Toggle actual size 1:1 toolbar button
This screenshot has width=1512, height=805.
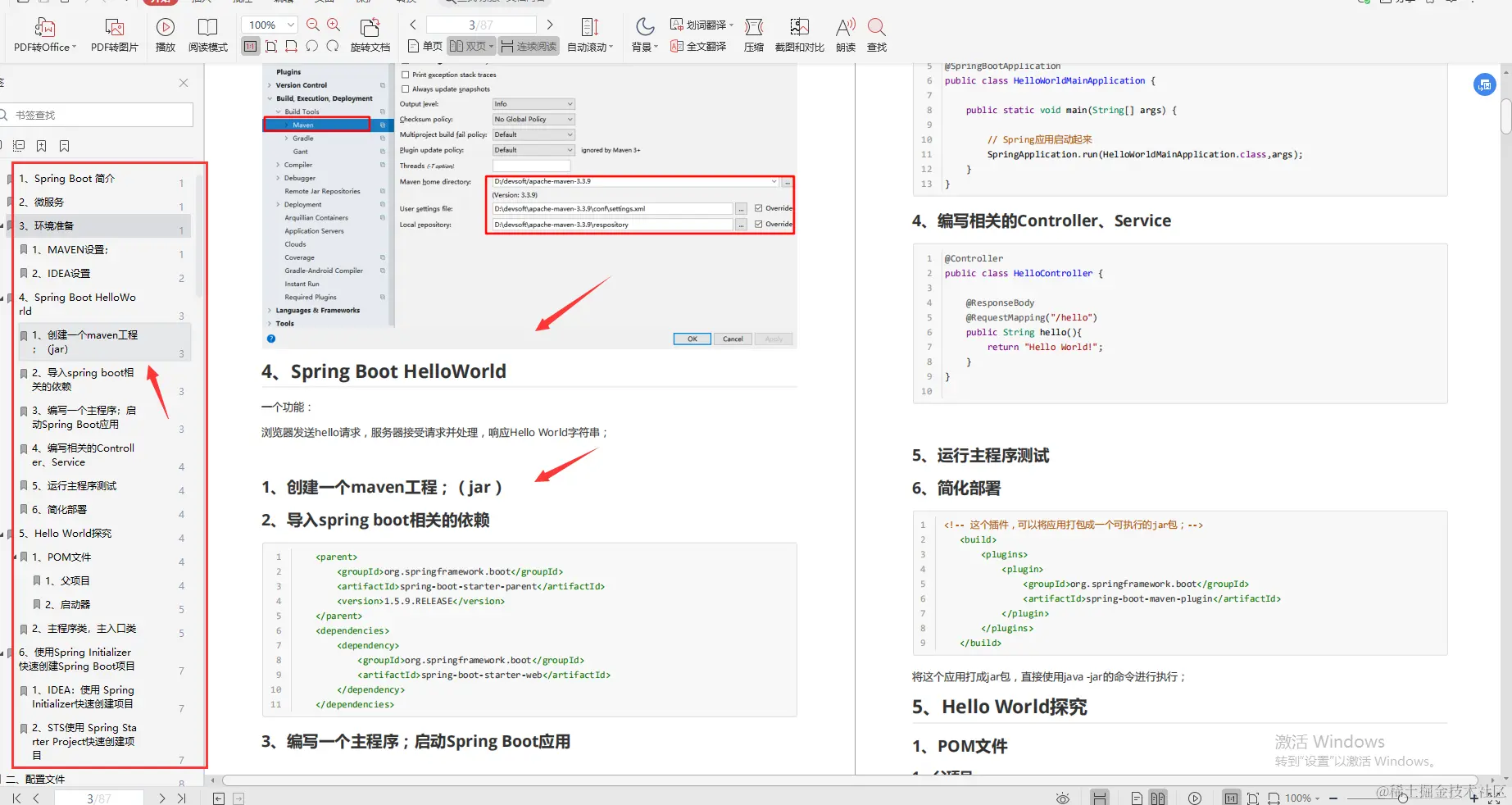point(251,47)
